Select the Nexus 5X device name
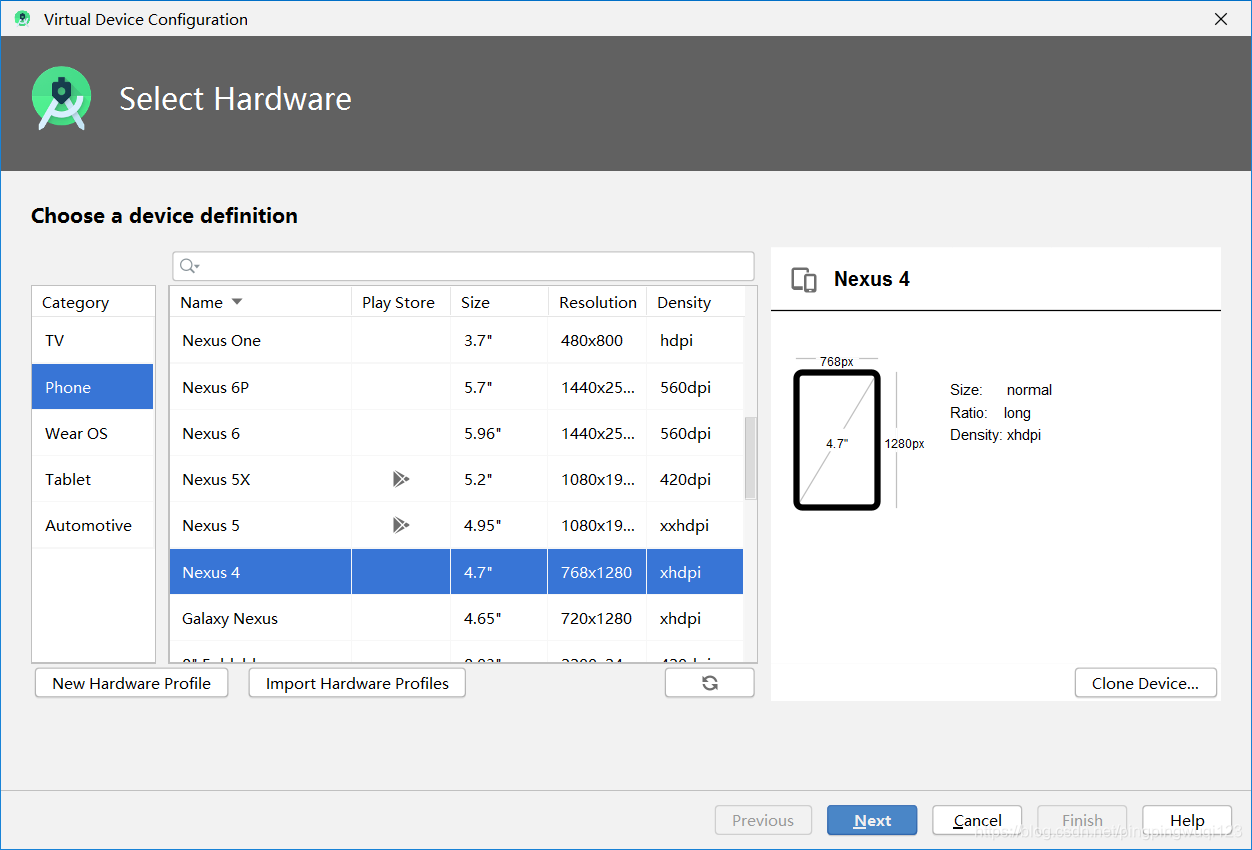This screenshot has width=1252, height=850. (x=216, y=479)
